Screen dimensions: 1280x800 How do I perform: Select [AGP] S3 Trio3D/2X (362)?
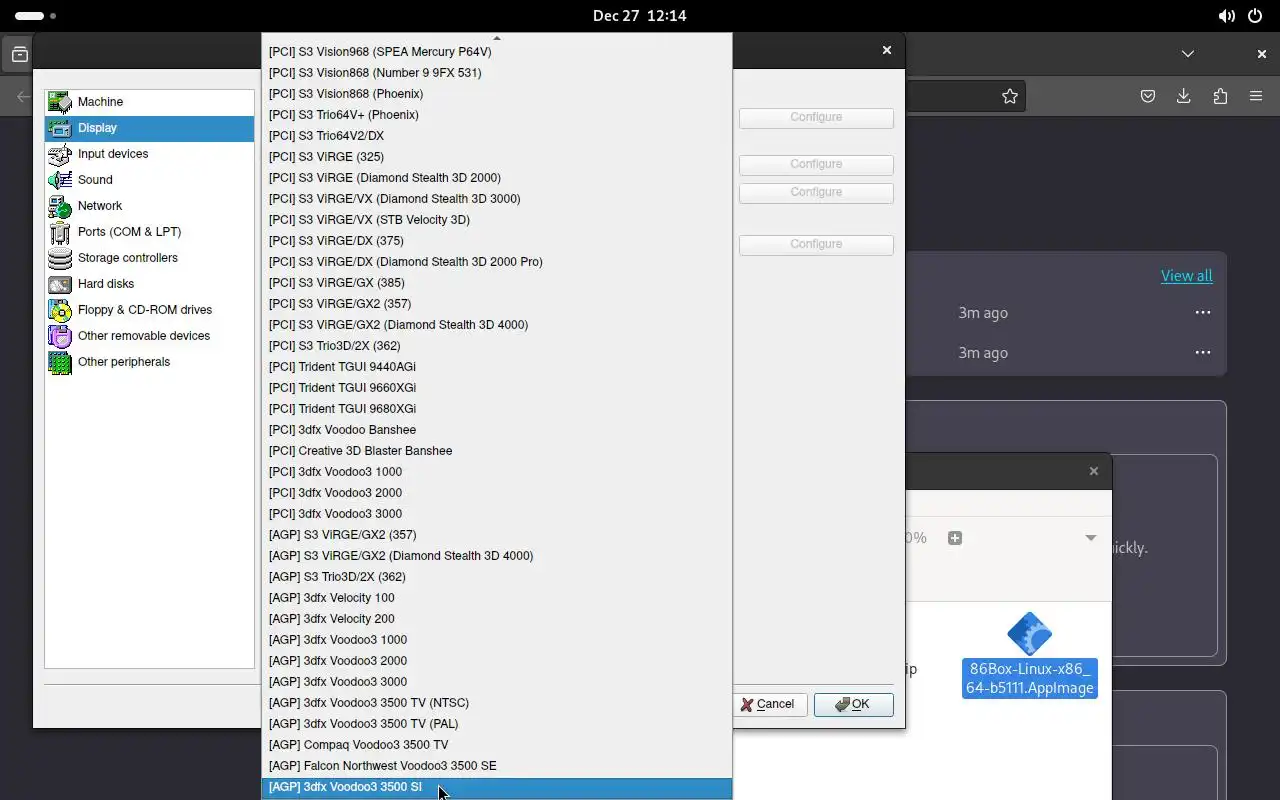coord(497,577)
